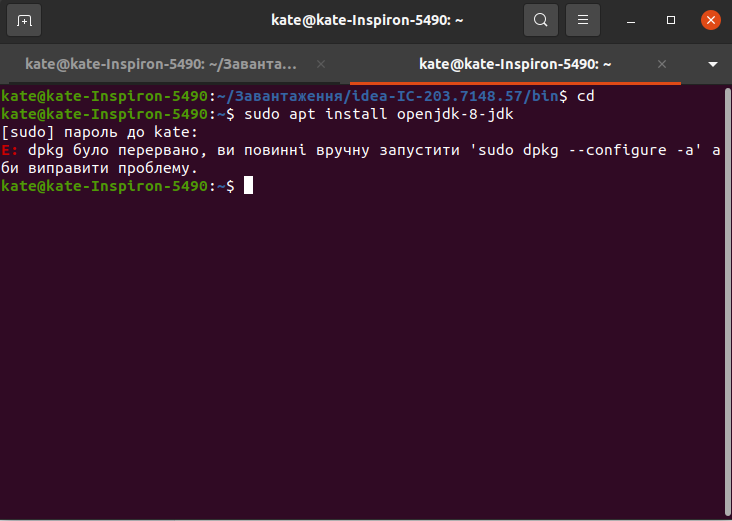
Task: Click the terminal vertical scrollbar
Action: click(727, 301)
